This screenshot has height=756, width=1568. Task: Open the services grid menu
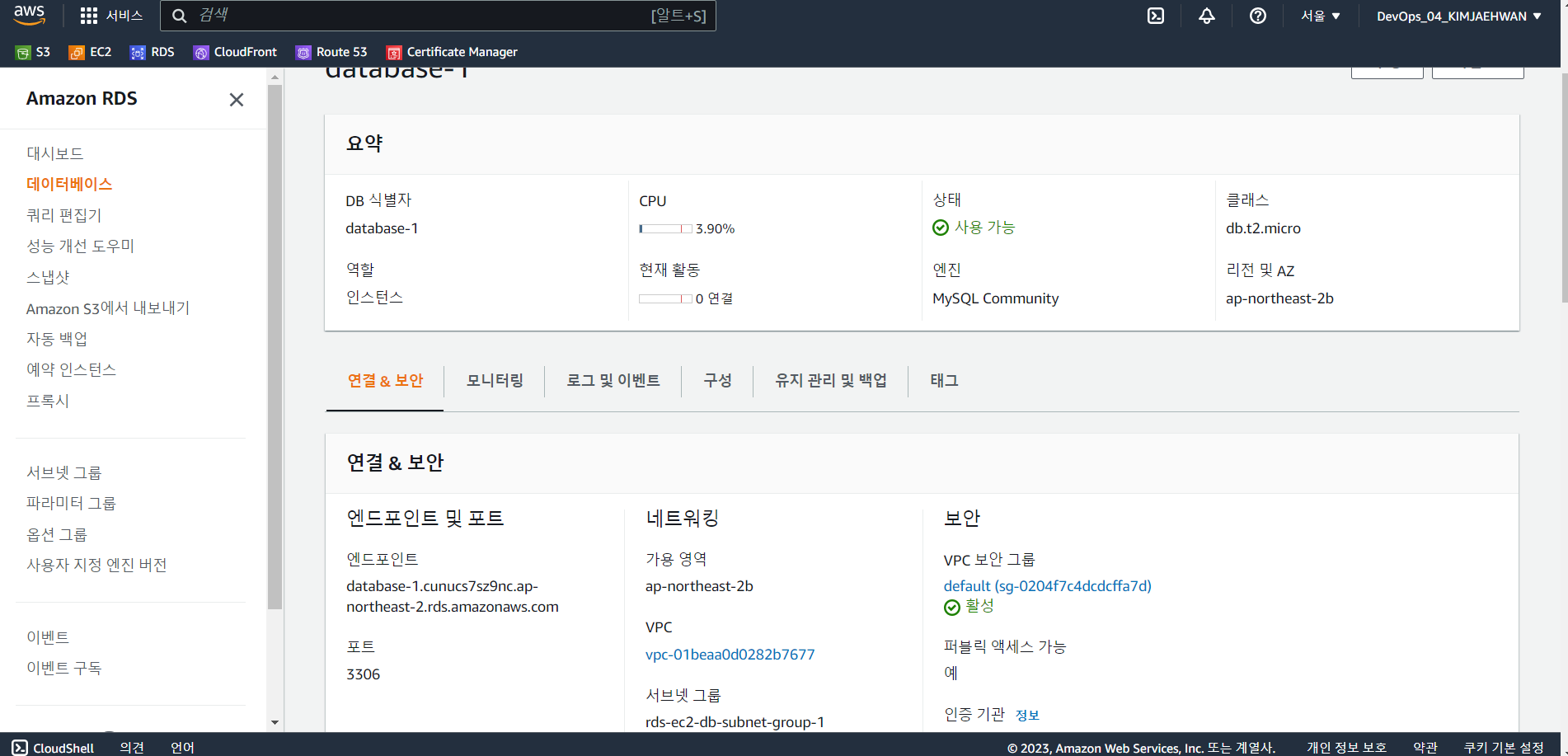point(89,16)
